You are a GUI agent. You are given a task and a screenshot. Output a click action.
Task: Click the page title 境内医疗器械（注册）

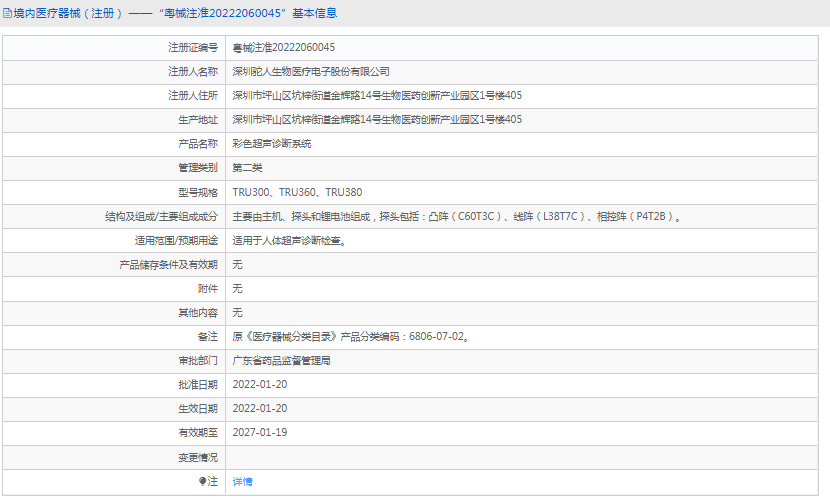coord(68,13)
